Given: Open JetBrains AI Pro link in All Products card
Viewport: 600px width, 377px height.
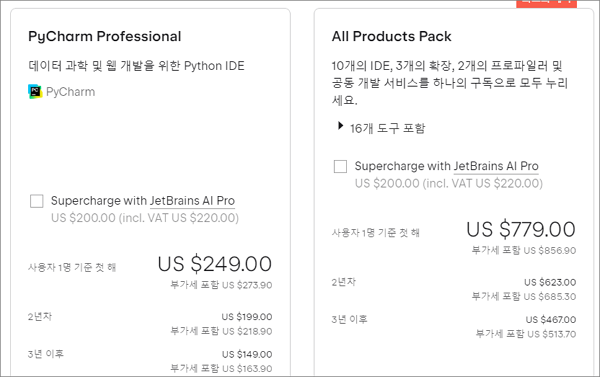Looking at the screenshot, I should coord(496,166).
